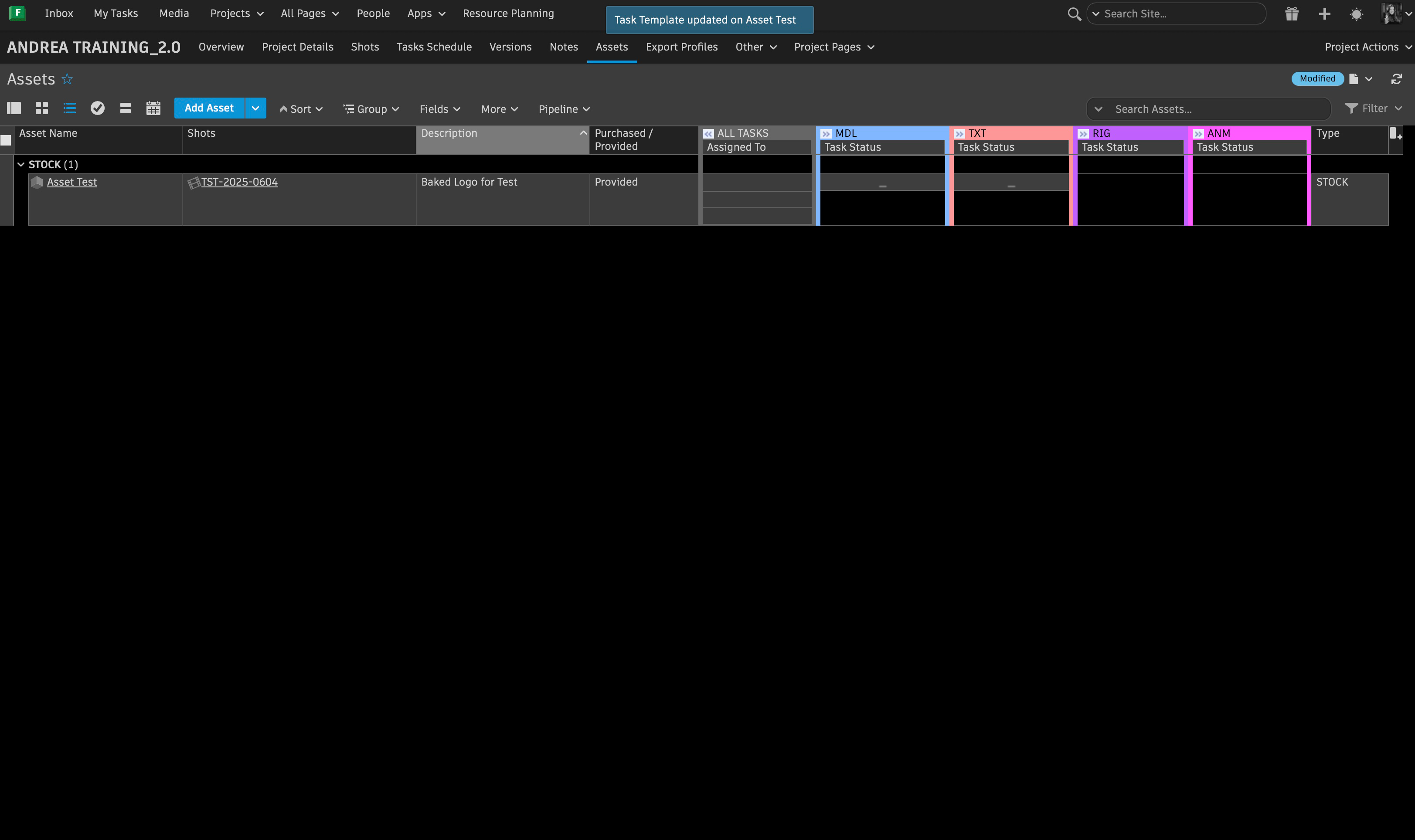Viewport: 1415px width, 840px height.
Task: Add a new column with plus icon
Action: pyautogui.click(x=1395, y=134)
